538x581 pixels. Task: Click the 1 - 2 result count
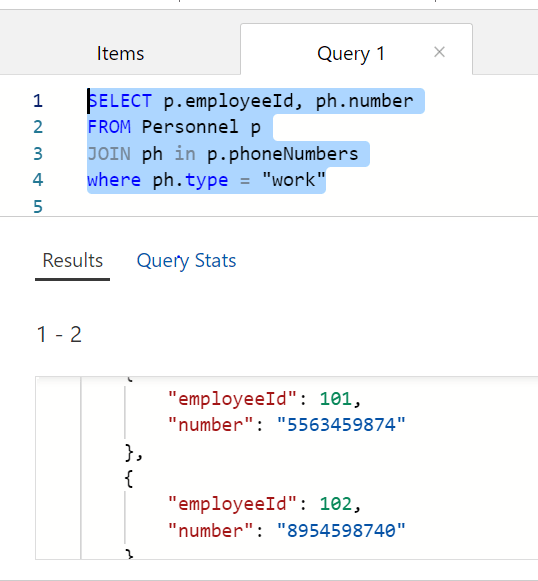point(59,335)
